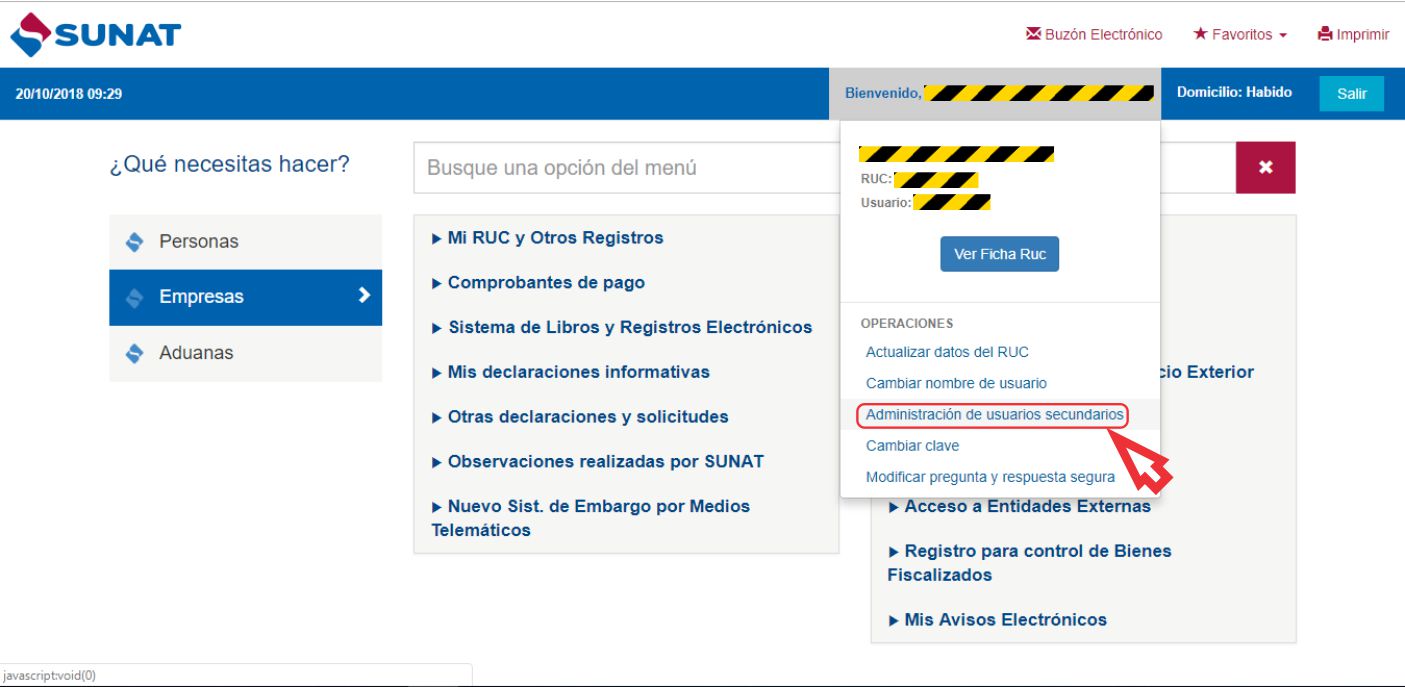
Task: Click the Salir button
Action: [1351, 93]
